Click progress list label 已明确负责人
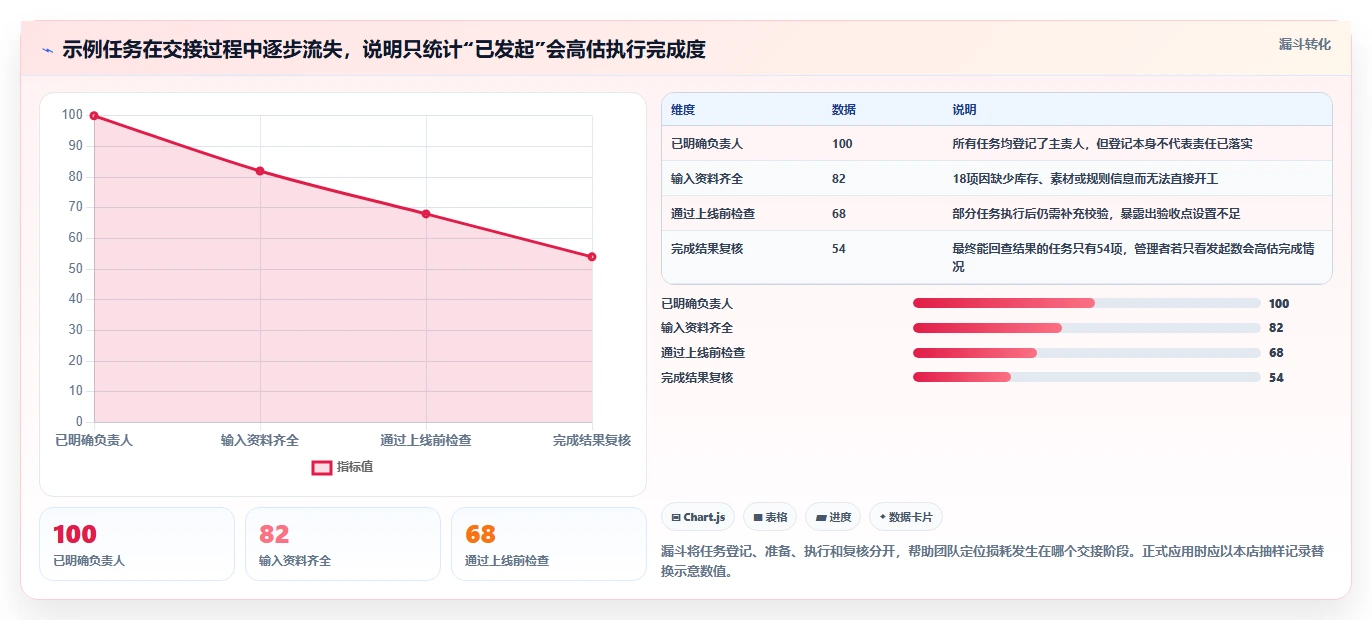The image size is (1372, 620). (x=697, y=303)
